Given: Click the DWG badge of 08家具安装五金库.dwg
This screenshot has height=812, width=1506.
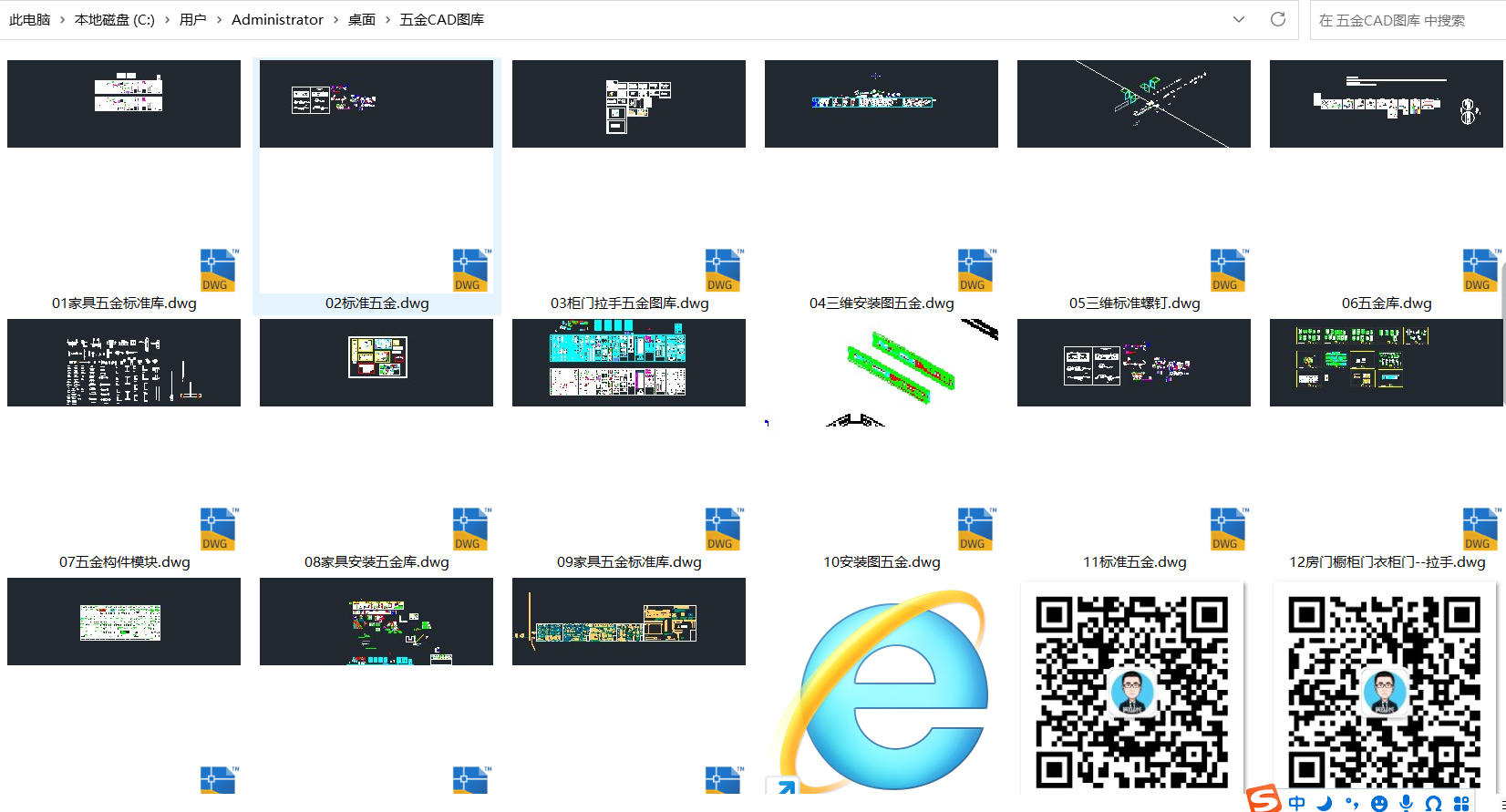Looking at the screenshot, I should click(470, 529).
